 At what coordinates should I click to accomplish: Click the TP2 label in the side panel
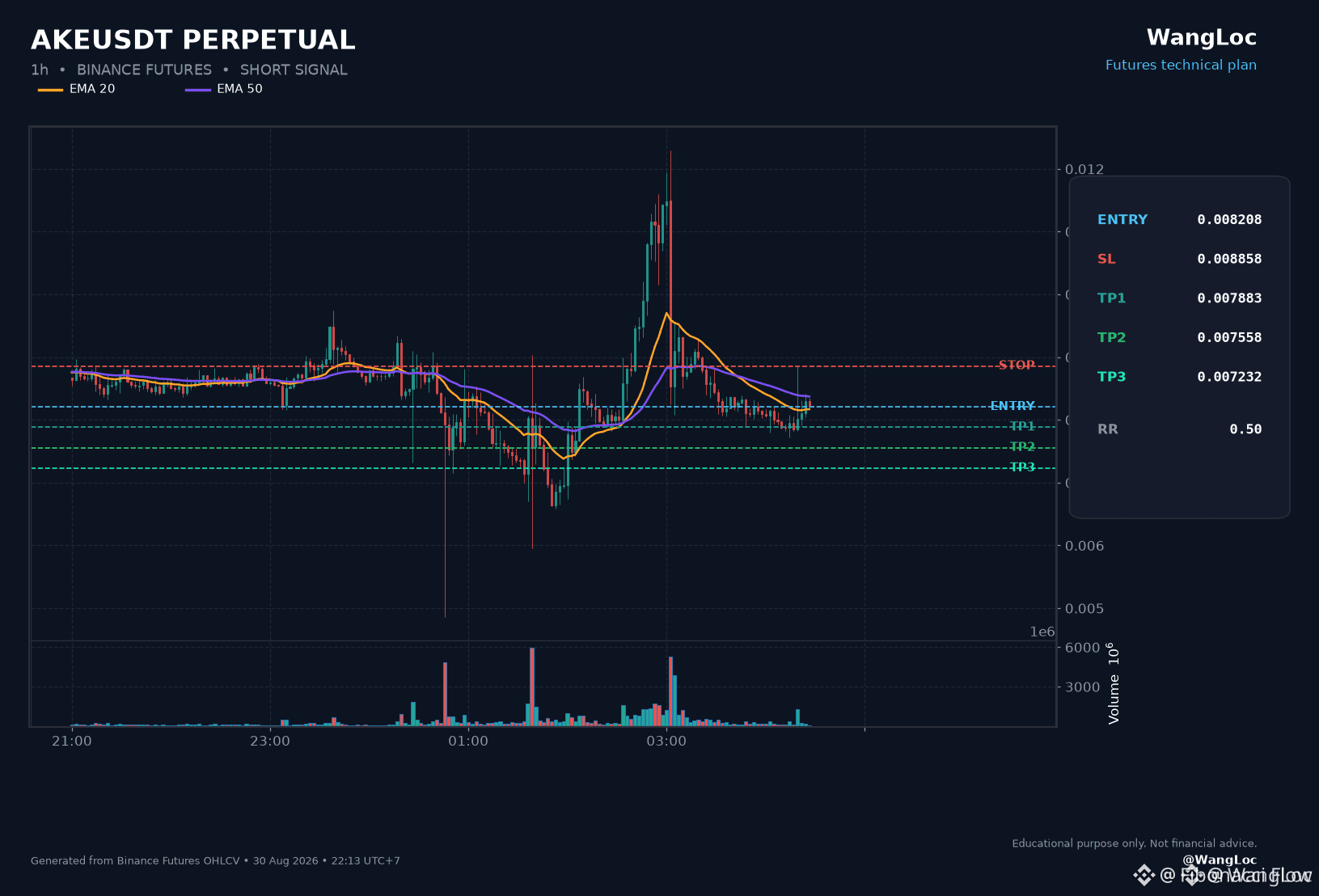click(1111, 337)
